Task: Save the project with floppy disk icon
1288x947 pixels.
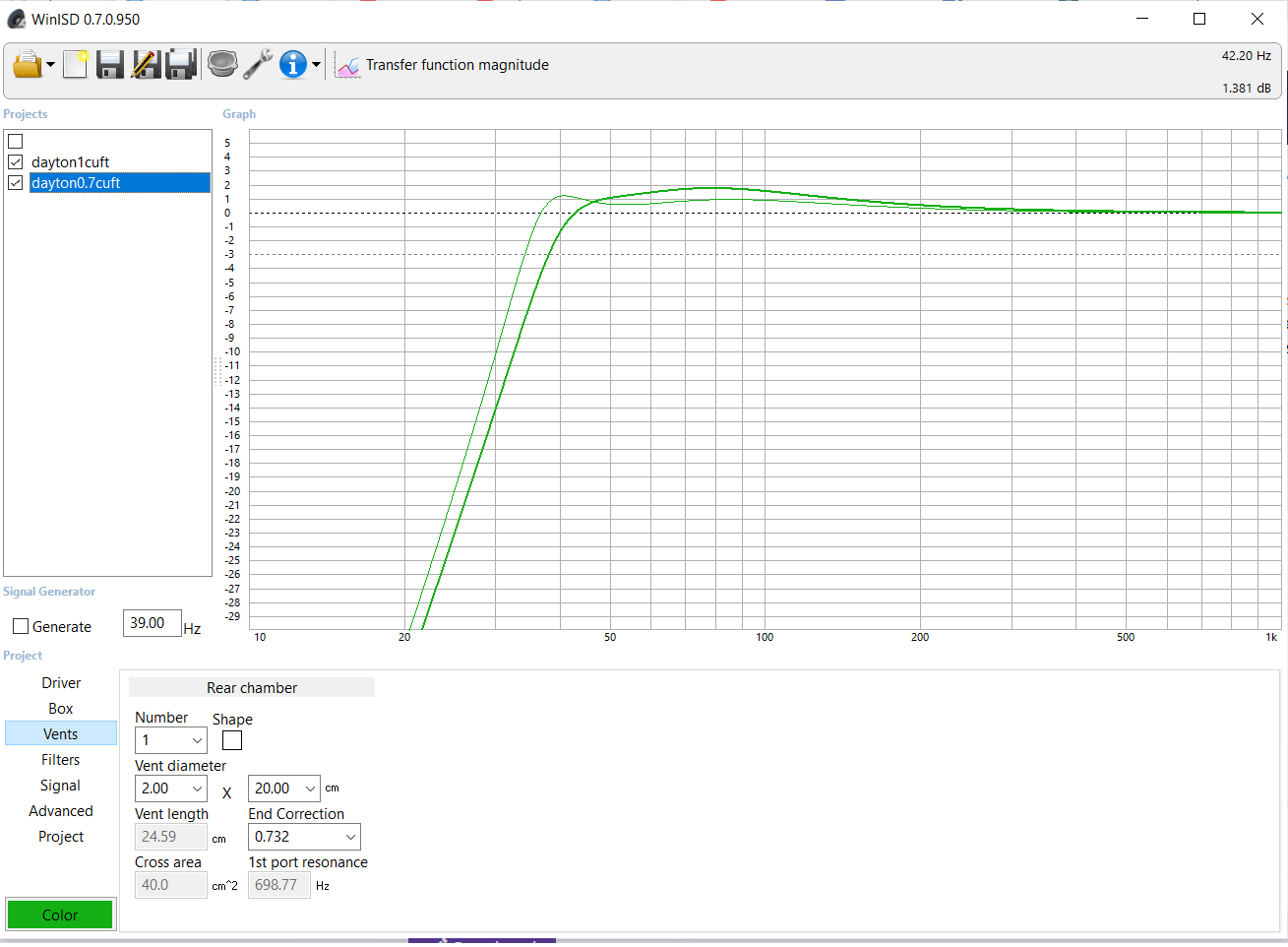Action: 109,65
